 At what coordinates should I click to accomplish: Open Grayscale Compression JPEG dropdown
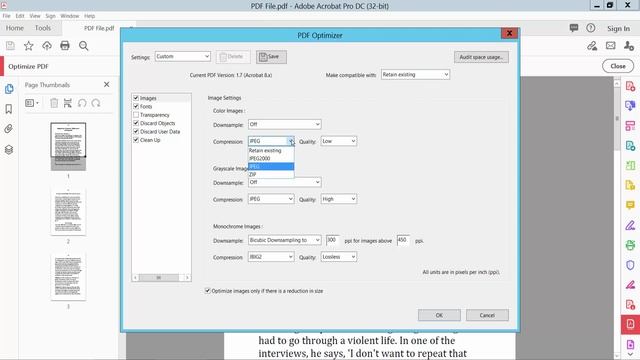[x=271, y=199]
